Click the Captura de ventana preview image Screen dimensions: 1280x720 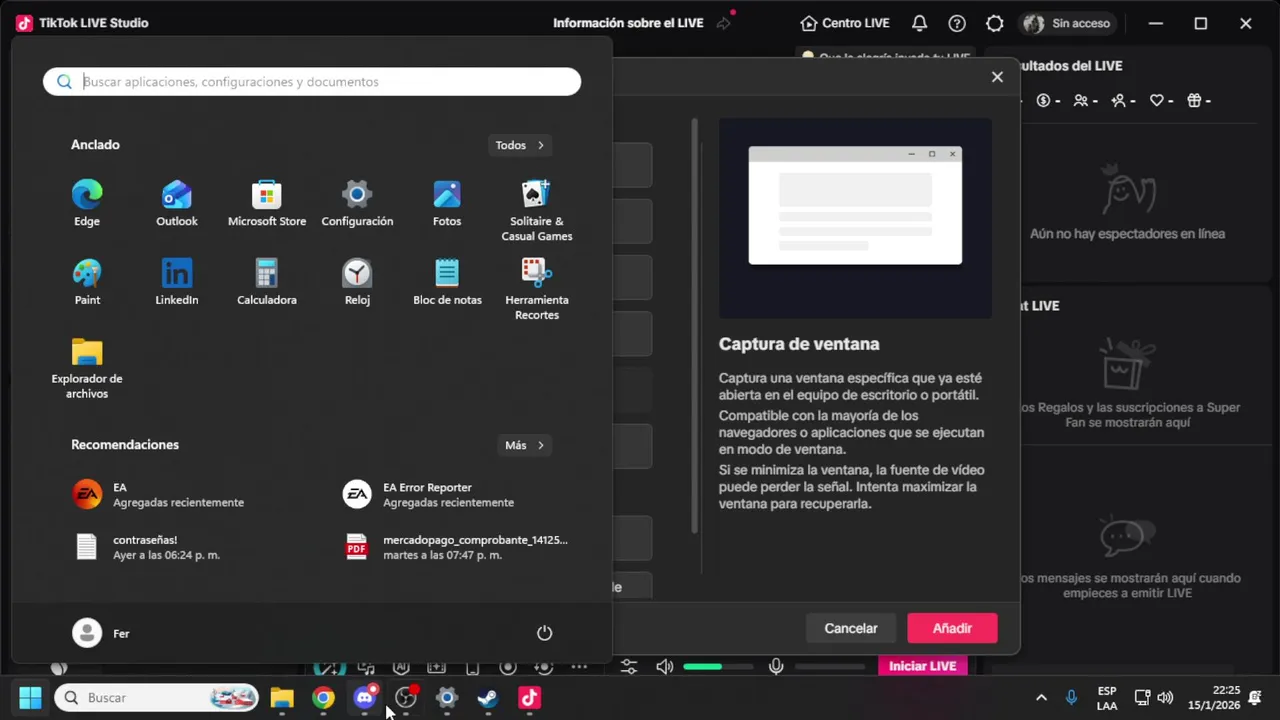click(855, 218)
